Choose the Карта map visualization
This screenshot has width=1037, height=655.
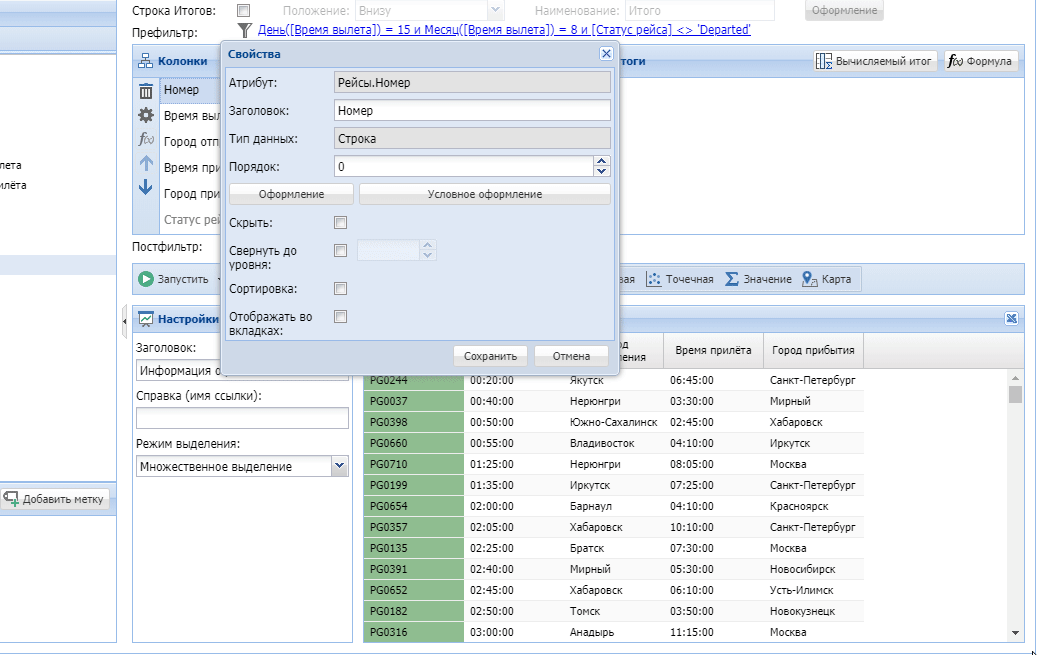[827, 279]
